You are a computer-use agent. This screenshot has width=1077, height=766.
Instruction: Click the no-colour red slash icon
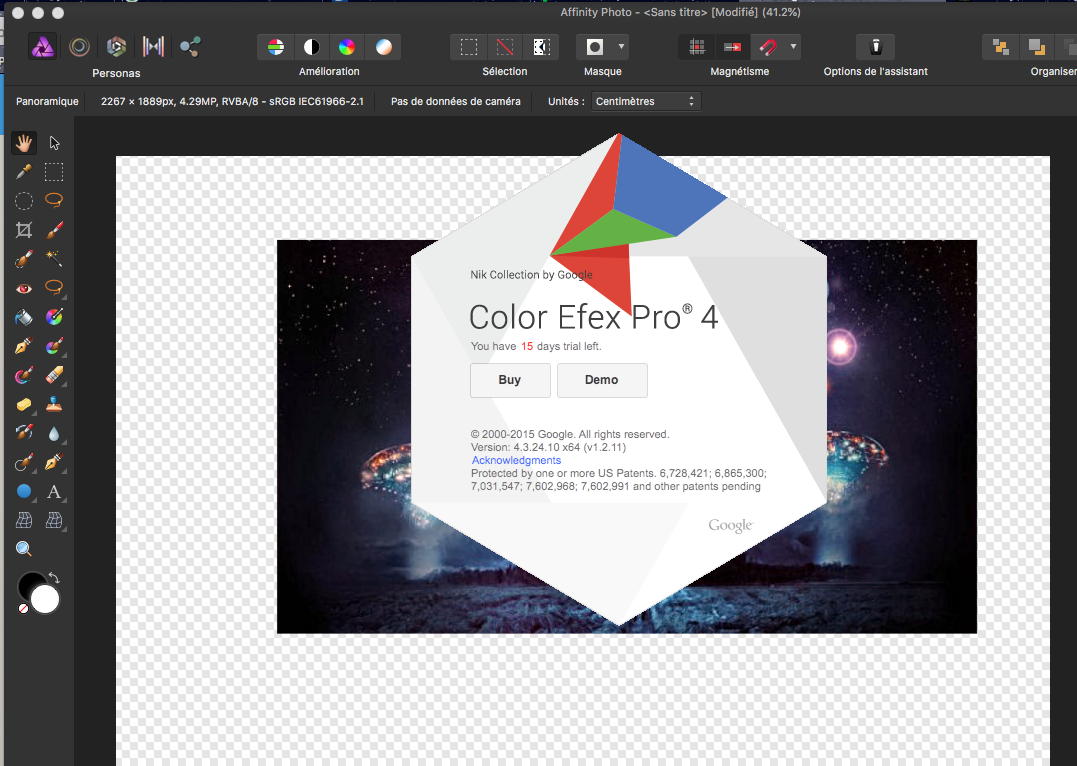point(23,609)
